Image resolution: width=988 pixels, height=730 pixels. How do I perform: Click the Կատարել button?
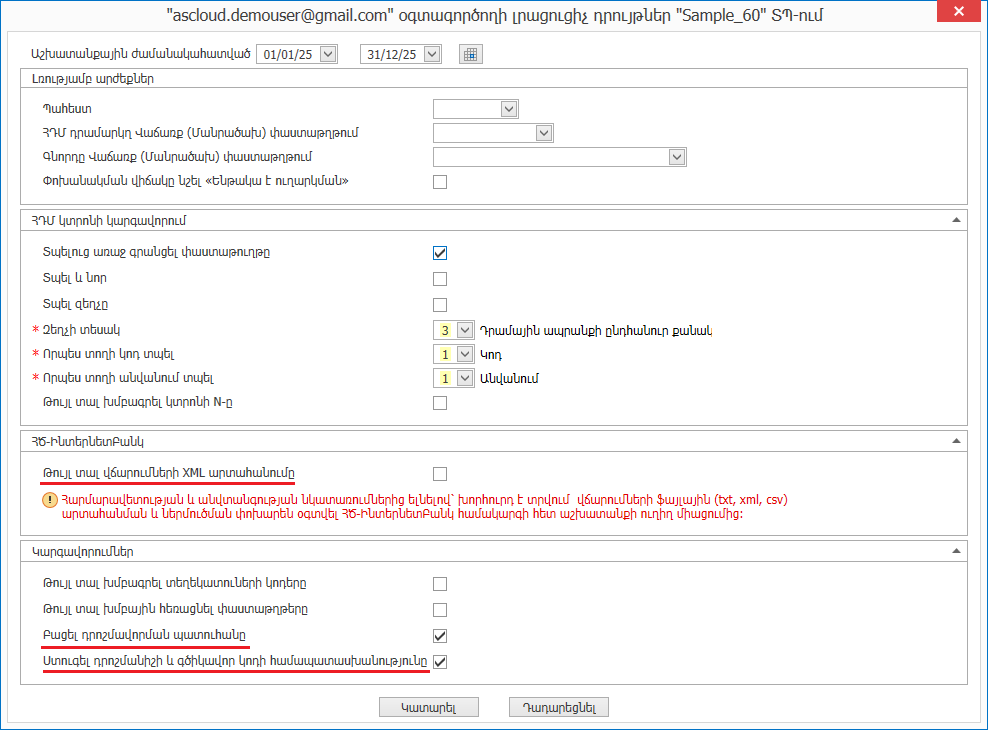coord(429,707)
